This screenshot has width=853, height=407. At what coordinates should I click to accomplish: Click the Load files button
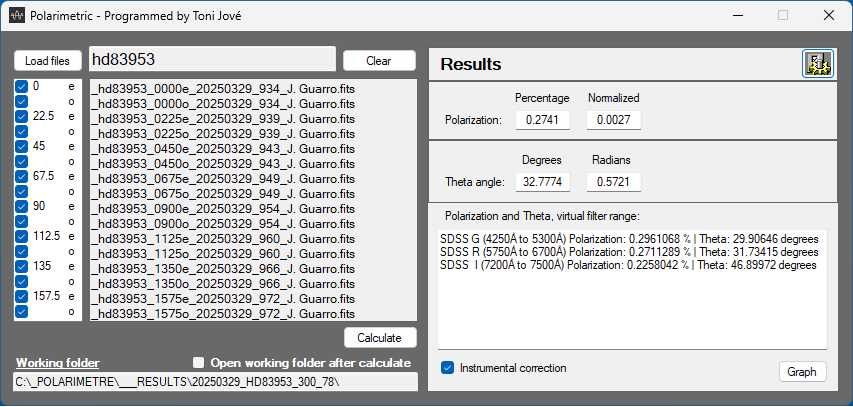point(47,61)
